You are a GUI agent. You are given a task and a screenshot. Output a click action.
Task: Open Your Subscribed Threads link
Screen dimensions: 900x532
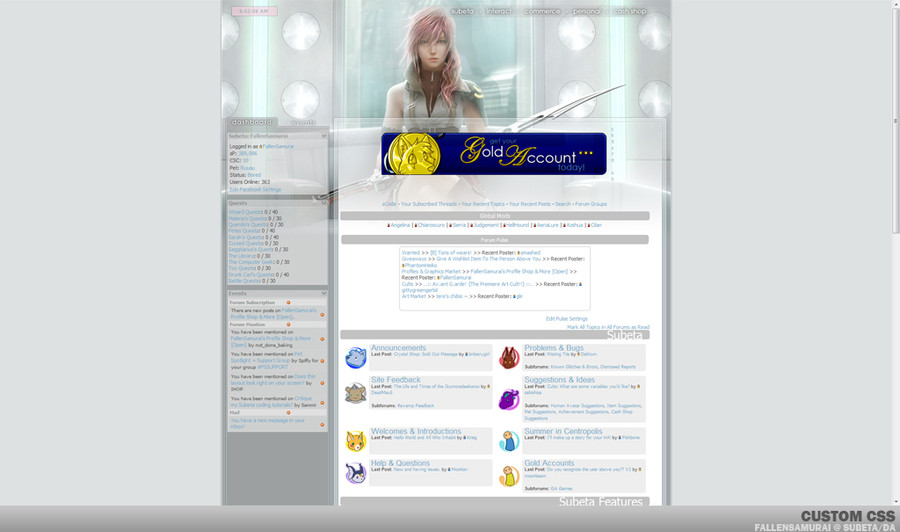pos(429,204)
